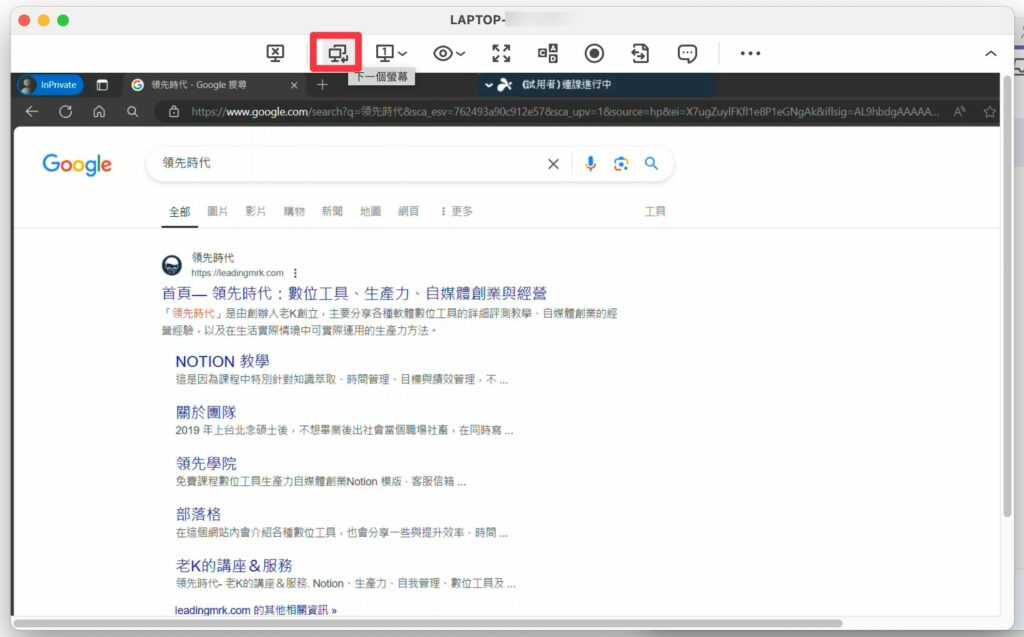Click the vertical scrollbar of remote window

pyautogui.click(x=1008, y=296)
